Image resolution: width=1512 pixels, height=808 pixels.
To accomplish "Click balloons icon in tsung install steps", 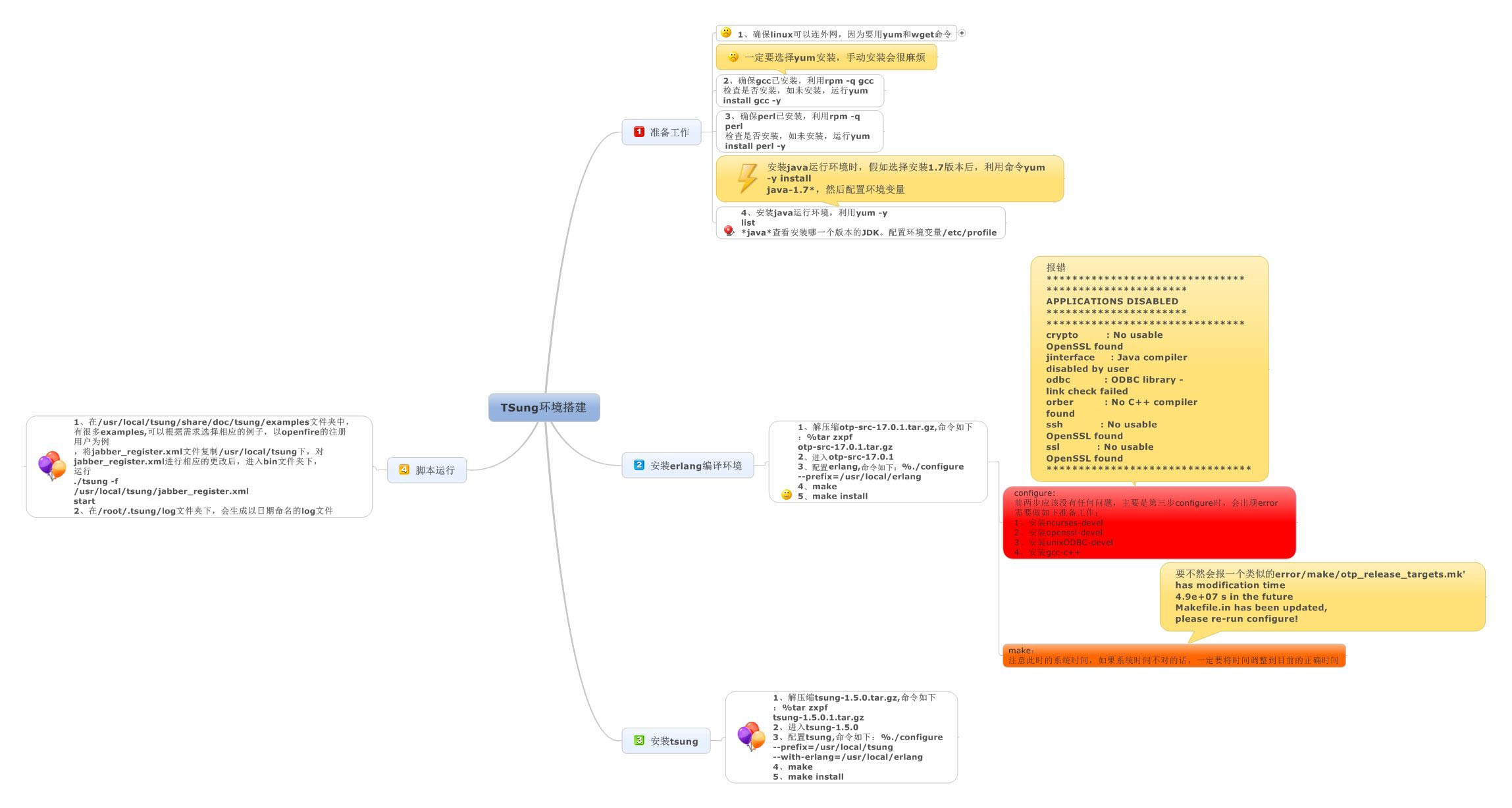I will (750, 736).
